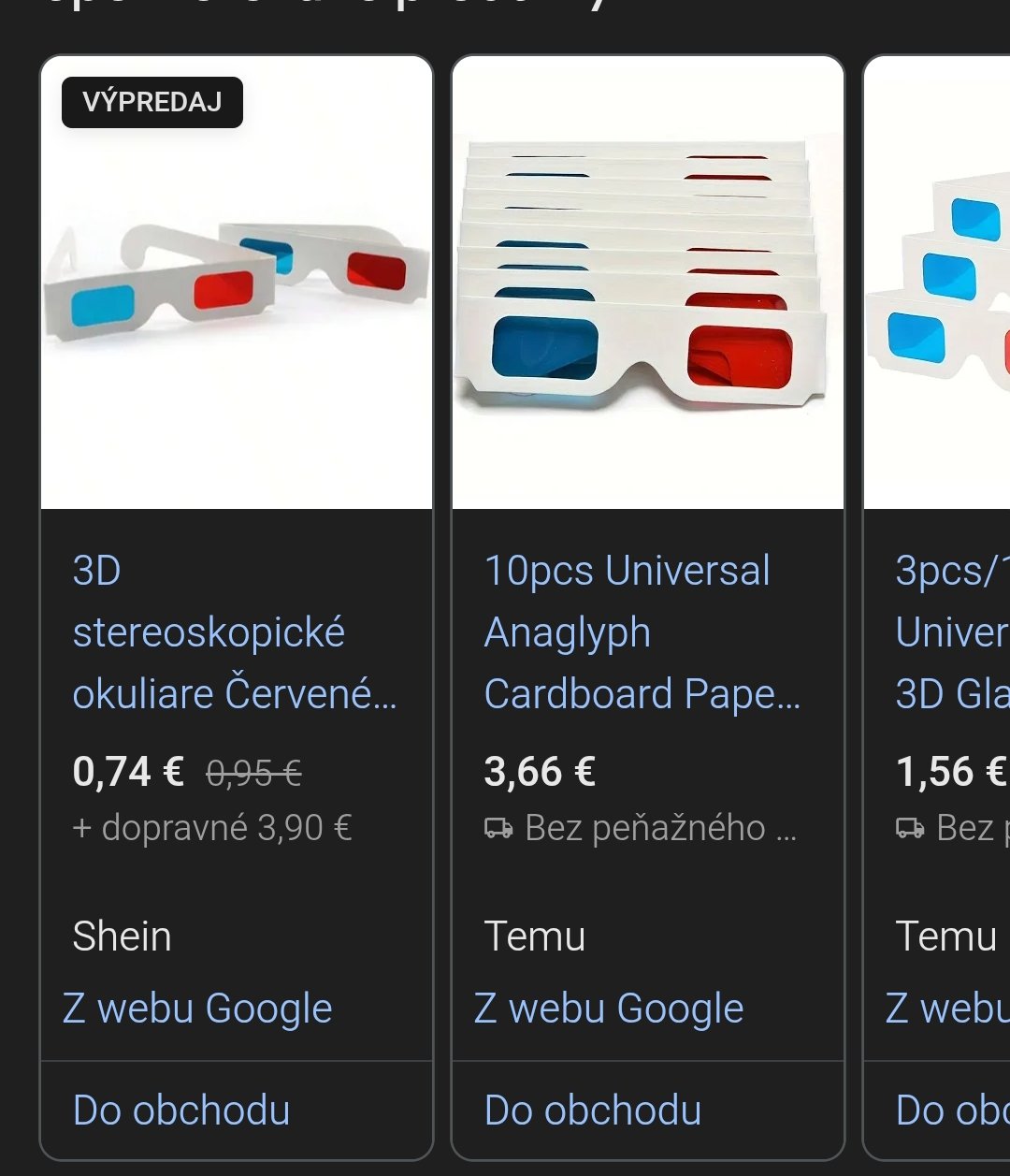
Task: Click the '+ dopravné 3,90 €' shipping text
Action: (212, 828)
